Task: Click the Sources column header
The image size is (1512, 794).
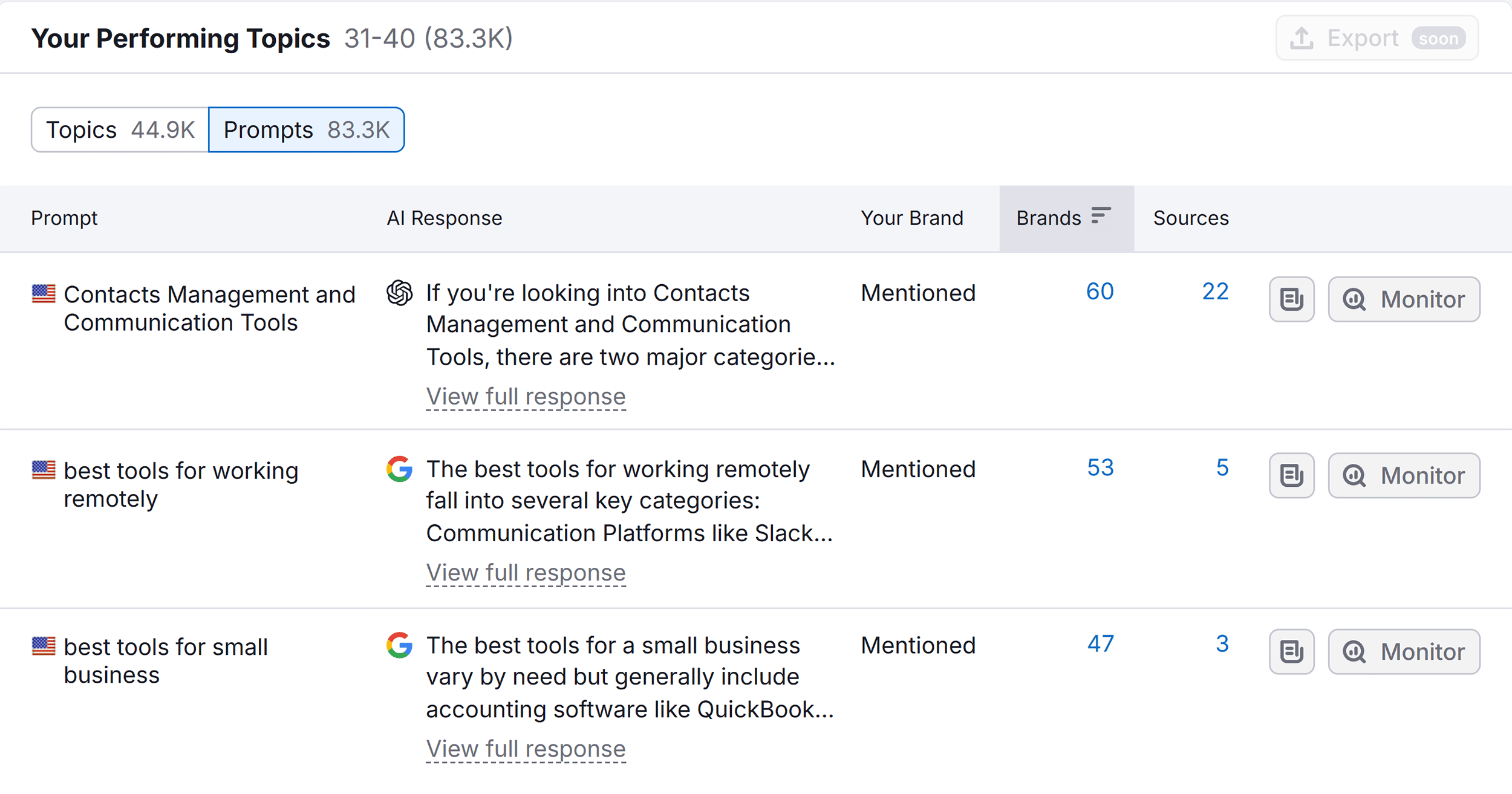Action: point(1190,218)
